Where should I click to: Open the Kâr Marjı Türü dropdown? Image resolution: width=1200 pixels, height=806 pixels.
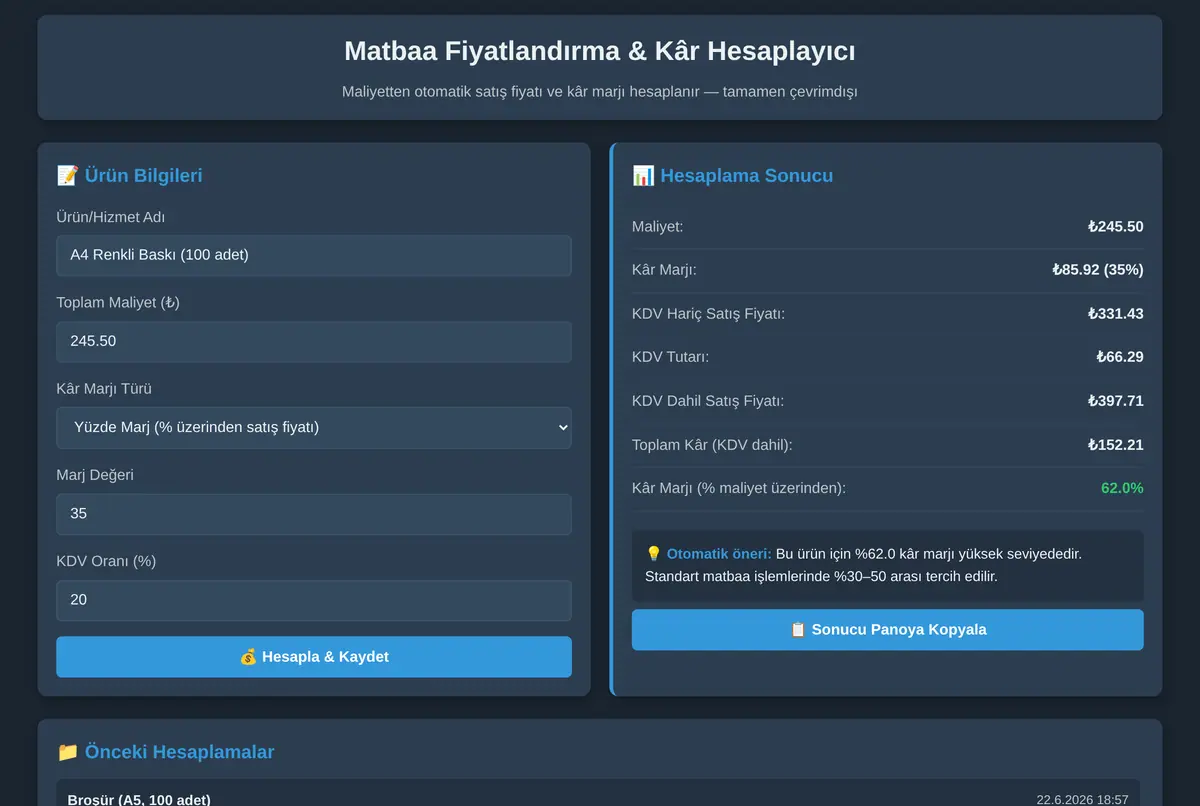[x=314, y=427]
